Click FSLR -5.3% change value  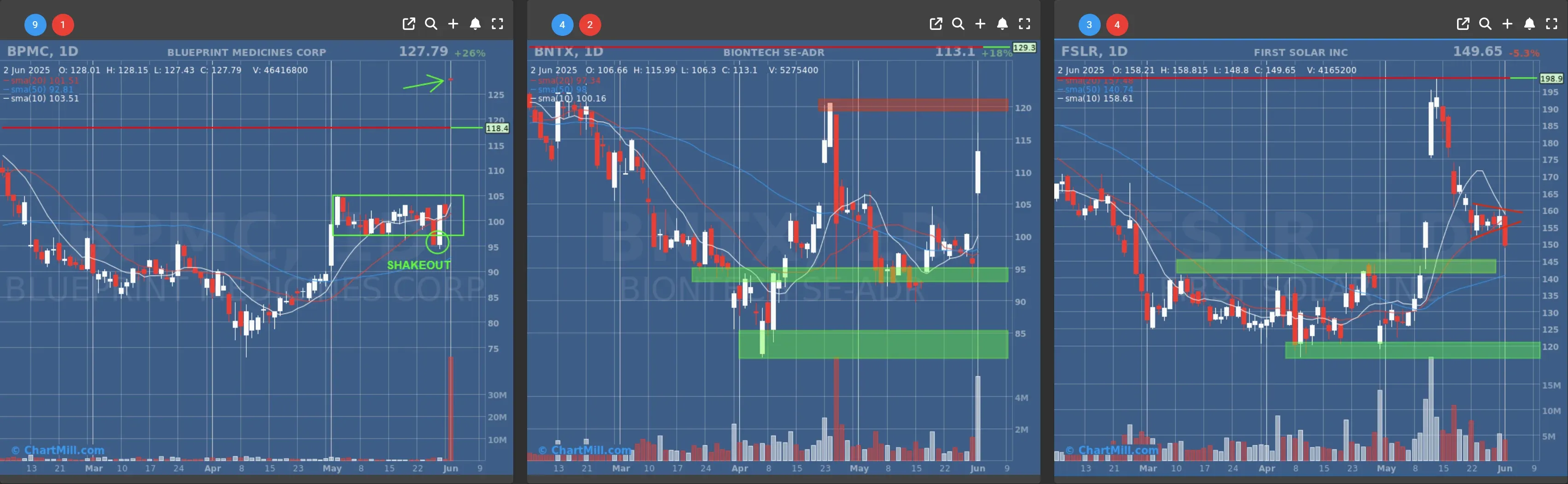point(1524,53)
